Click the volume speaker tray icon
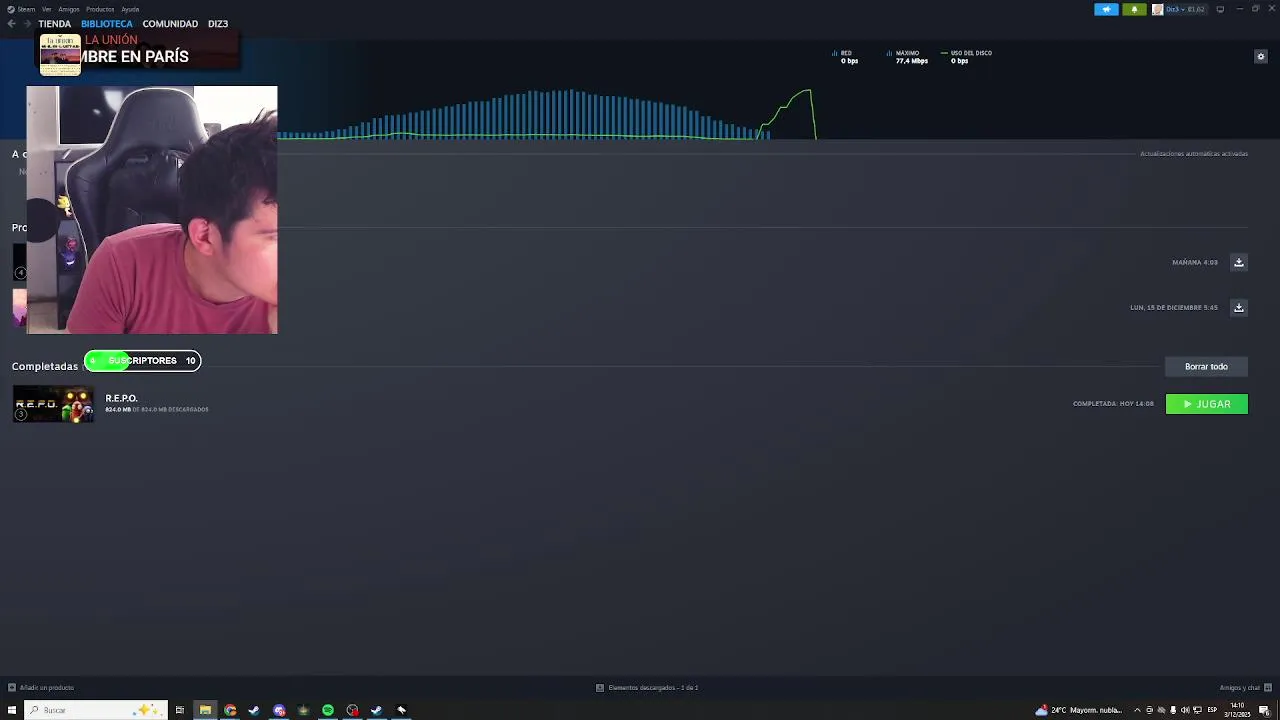 click(1185, 710)
